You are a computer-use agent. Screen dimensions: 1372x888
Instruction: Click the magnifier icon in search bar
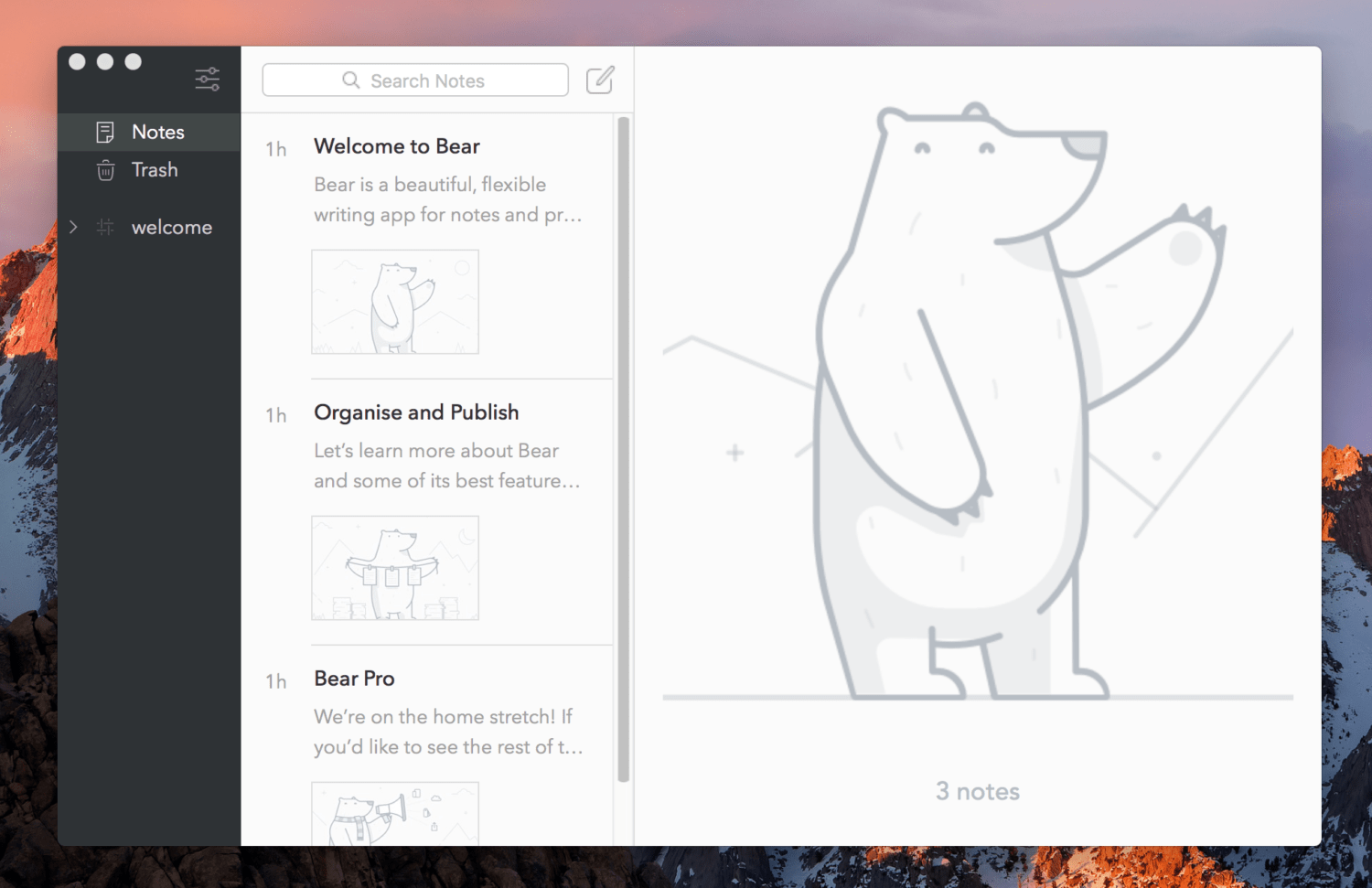[351, 80]
